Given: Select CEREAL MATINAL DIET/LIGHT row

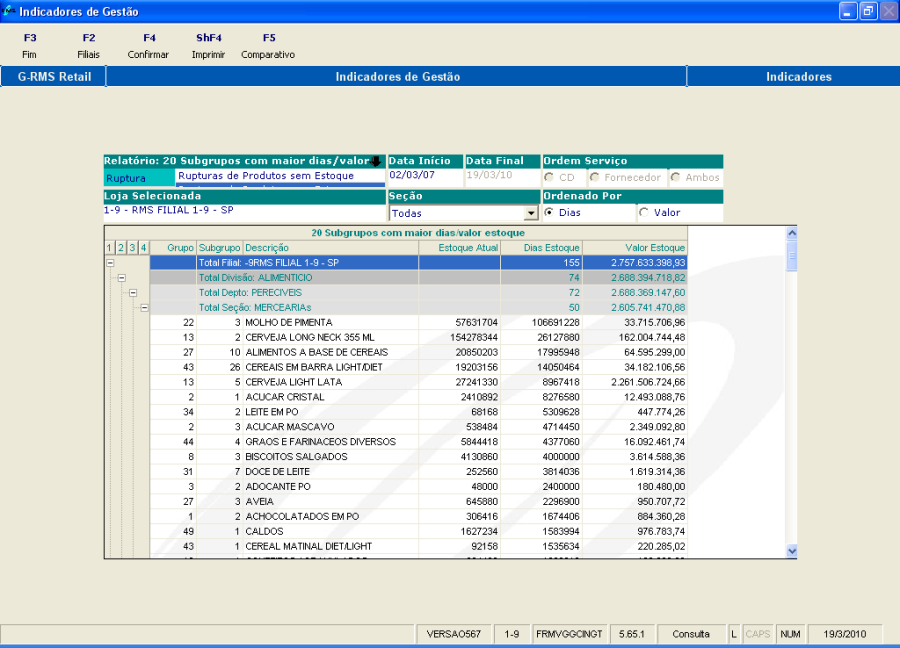Looking at the screenshot, I should pyautogui.click(x=418, y=546).
